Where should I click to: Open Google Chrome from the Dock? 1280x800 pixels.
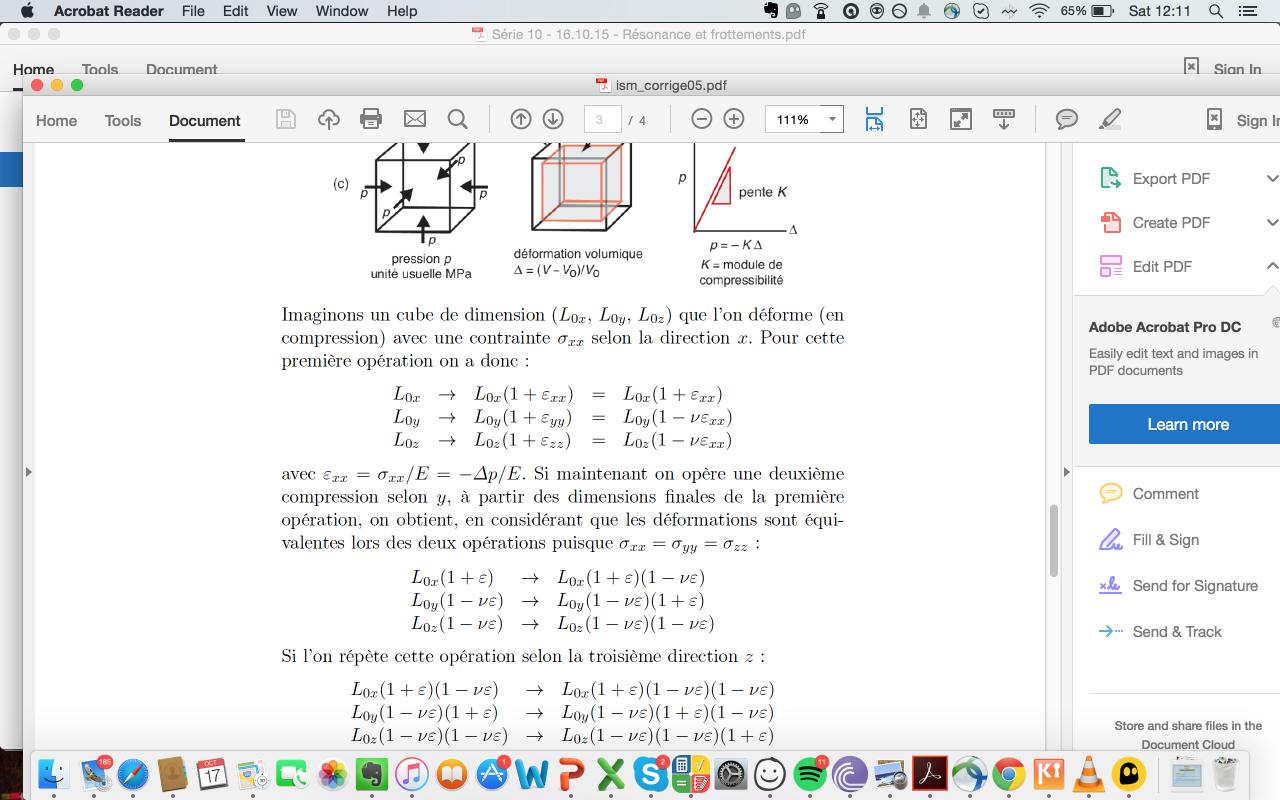[x=1008, y=774]
